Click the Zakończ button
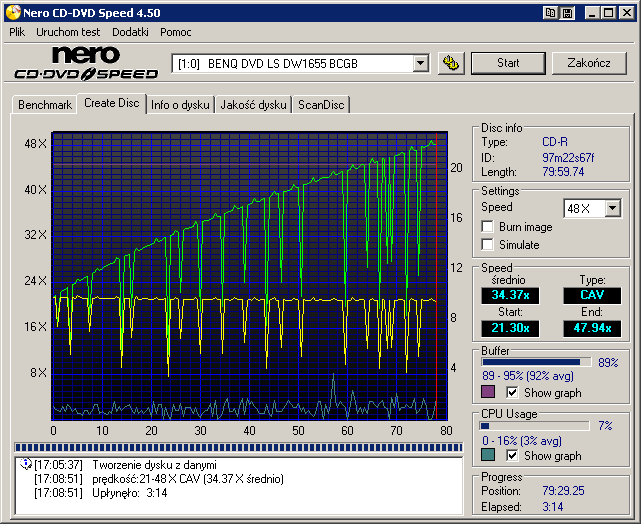 (x=589, y=63)
